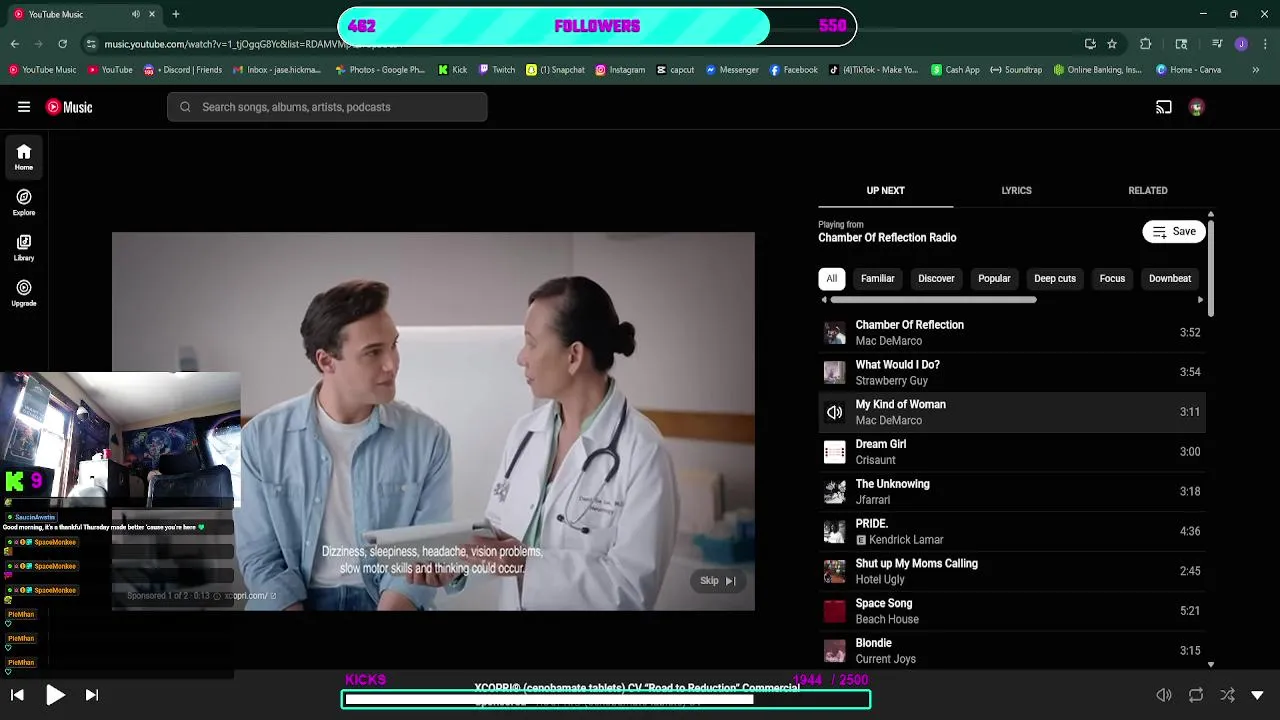Reload the page
This screenshot has width=1280, height=720.
coord(62,44)
